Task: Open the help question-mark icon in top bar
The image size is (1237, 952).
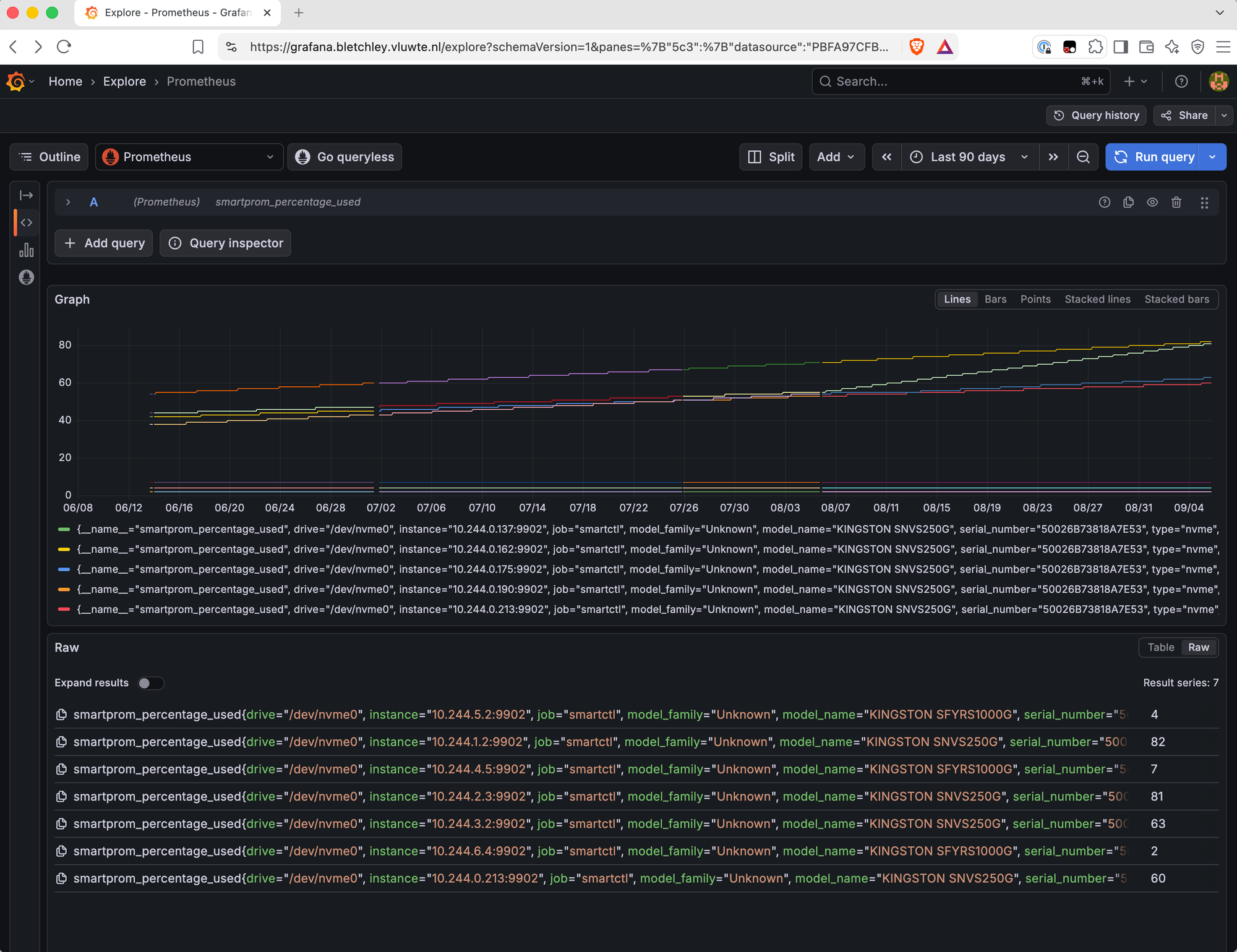Action: 1181,82
